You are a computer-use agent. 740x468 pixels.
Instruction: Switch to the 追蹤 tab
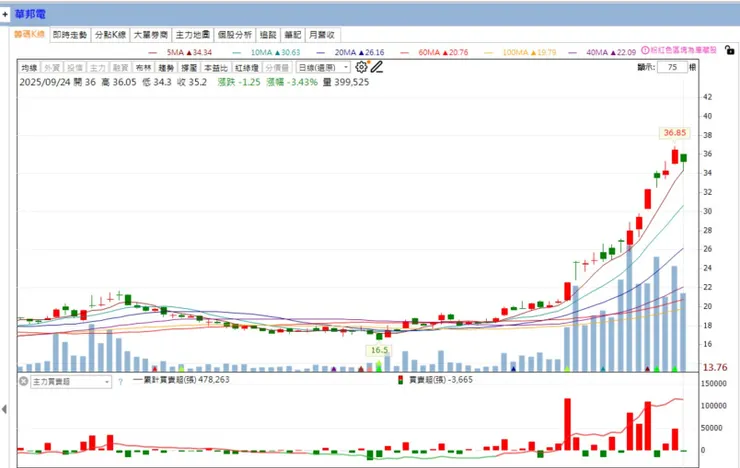[x=268, y=35]
